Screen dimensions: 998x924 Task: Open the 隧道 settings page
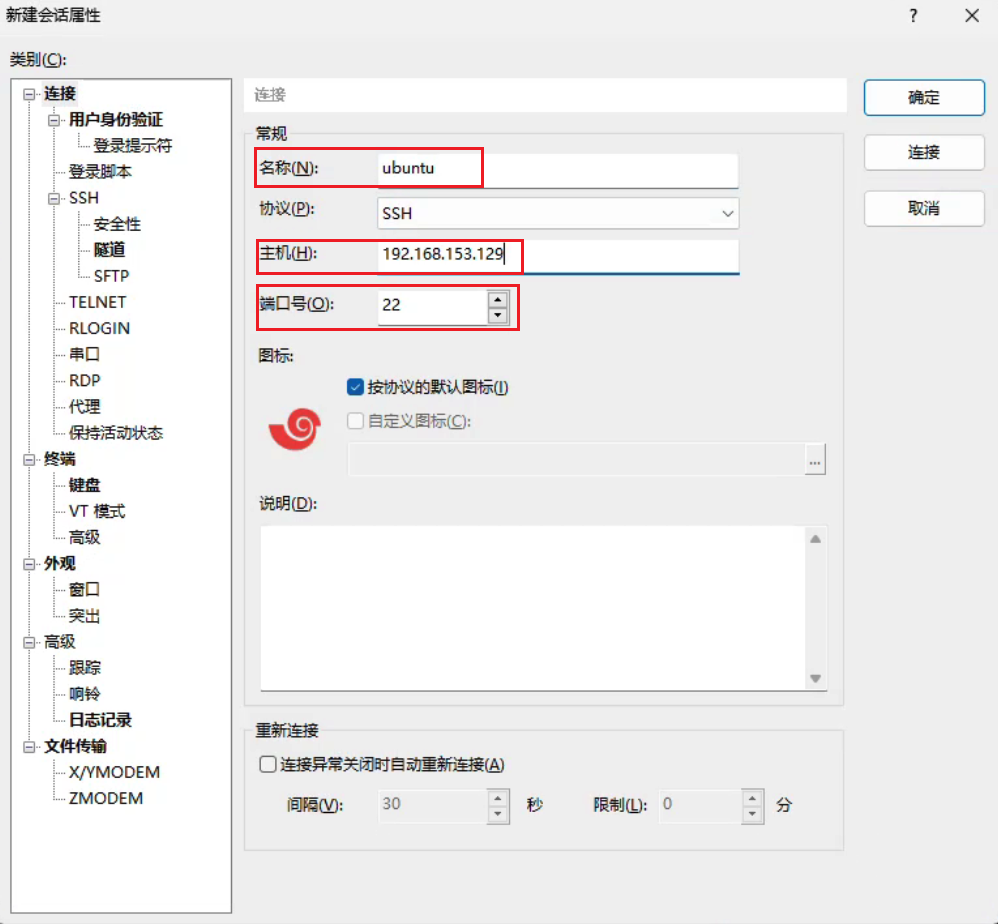[x=109, y=250]
